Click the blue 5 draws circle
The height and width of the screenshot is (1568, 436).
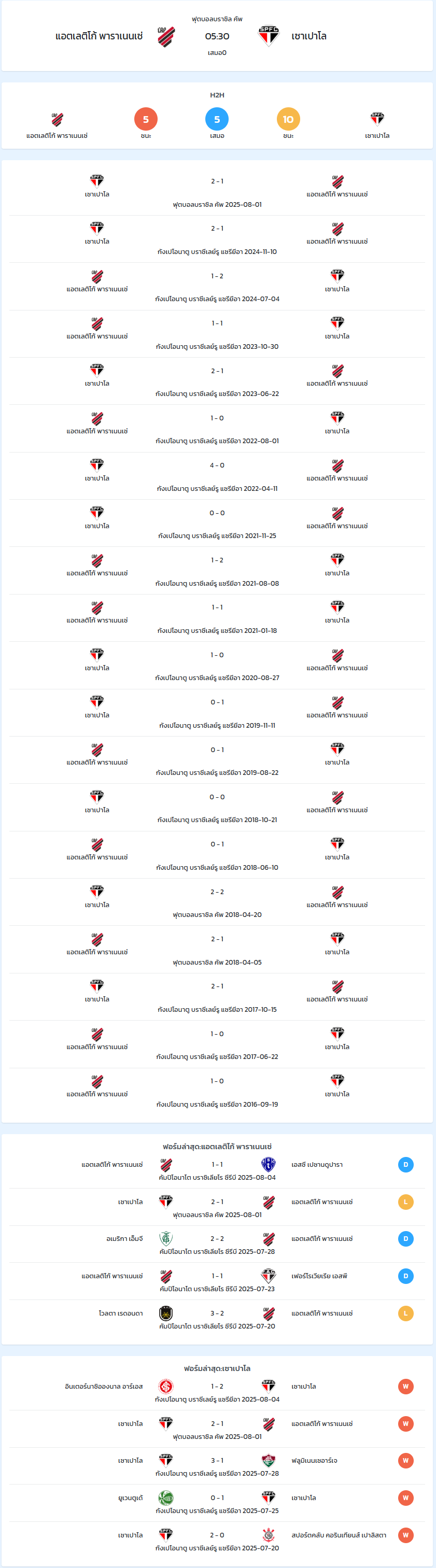pyautogui.click(x=217, y=119)
